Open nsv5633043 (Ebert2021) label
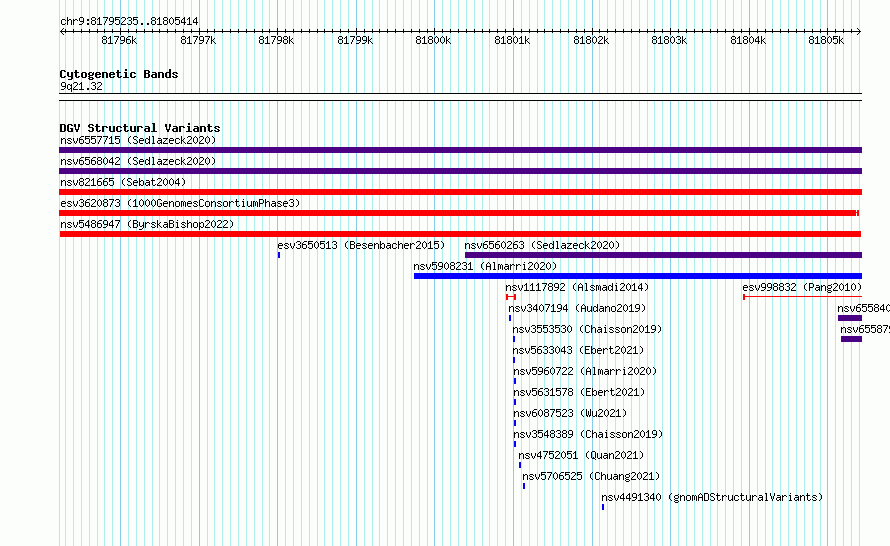Screen dimensions: 890x546 578,350
